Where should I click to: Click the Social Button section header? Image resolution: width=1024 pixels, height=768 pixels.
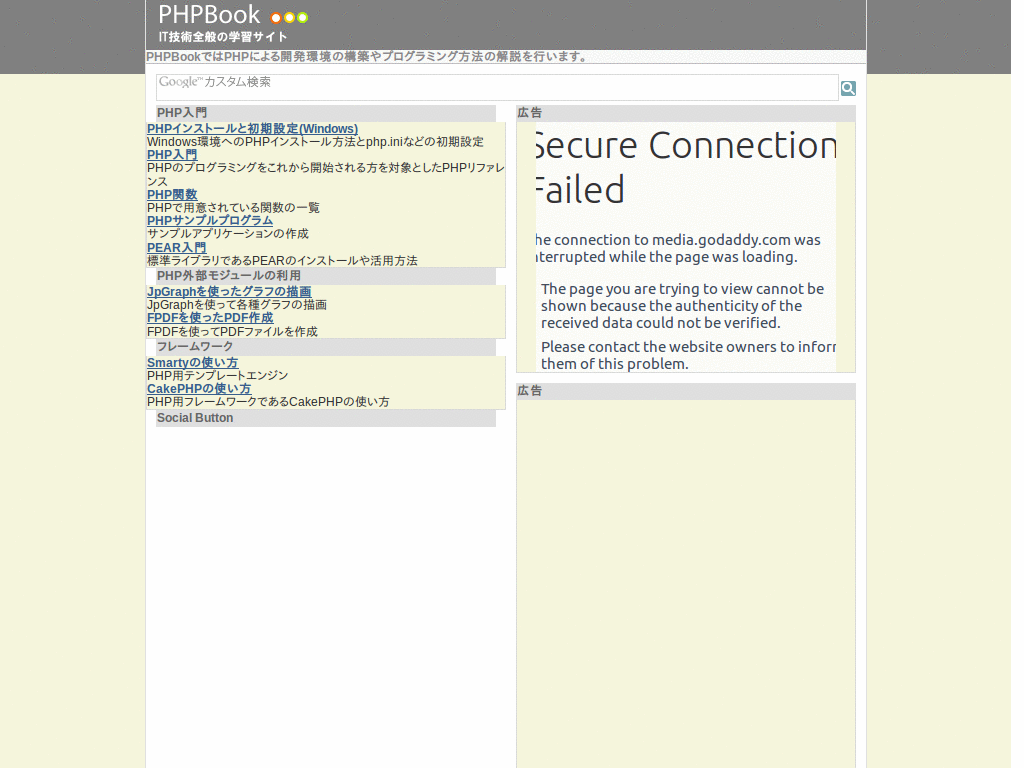click(326, 418)
